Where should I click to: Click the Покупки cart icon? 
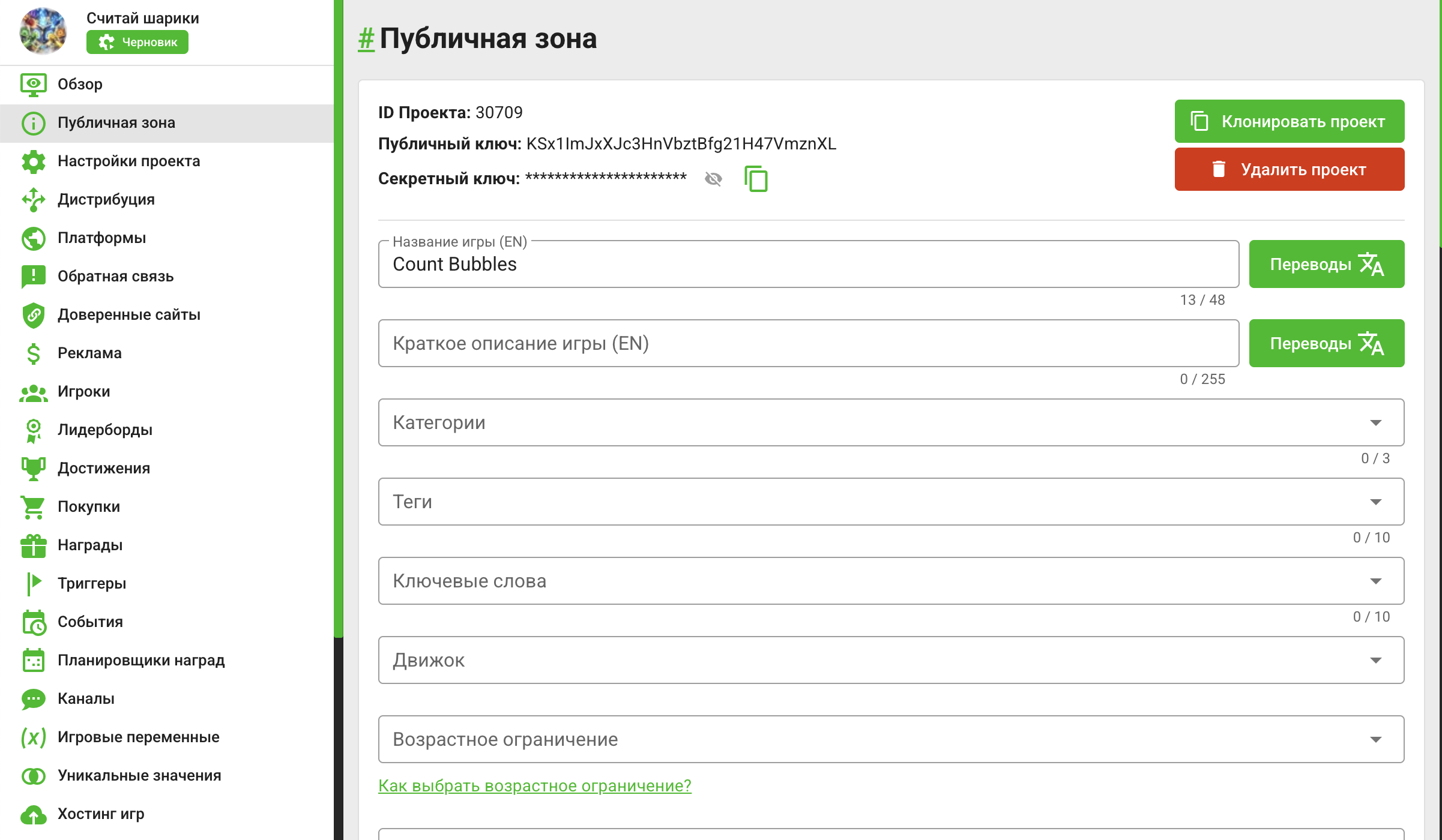pos(34,507)
